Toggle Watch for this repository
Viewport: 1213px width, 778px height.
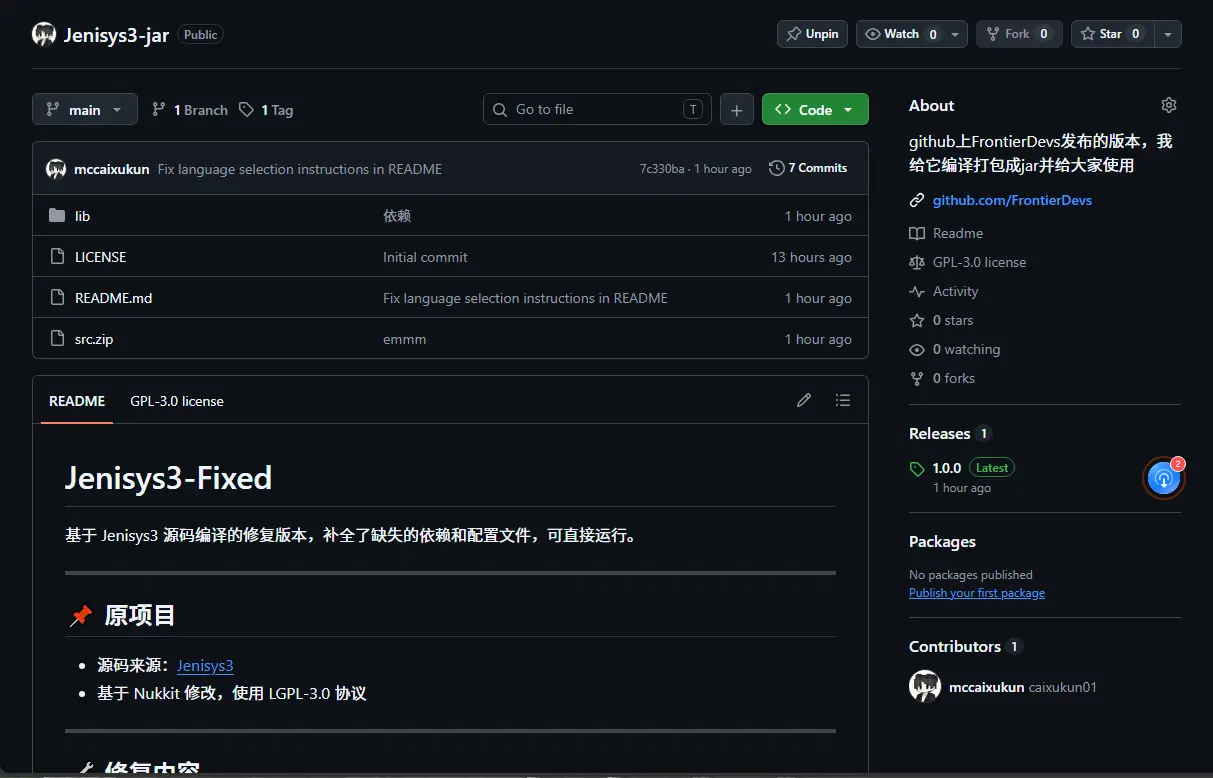click(900, 34)
